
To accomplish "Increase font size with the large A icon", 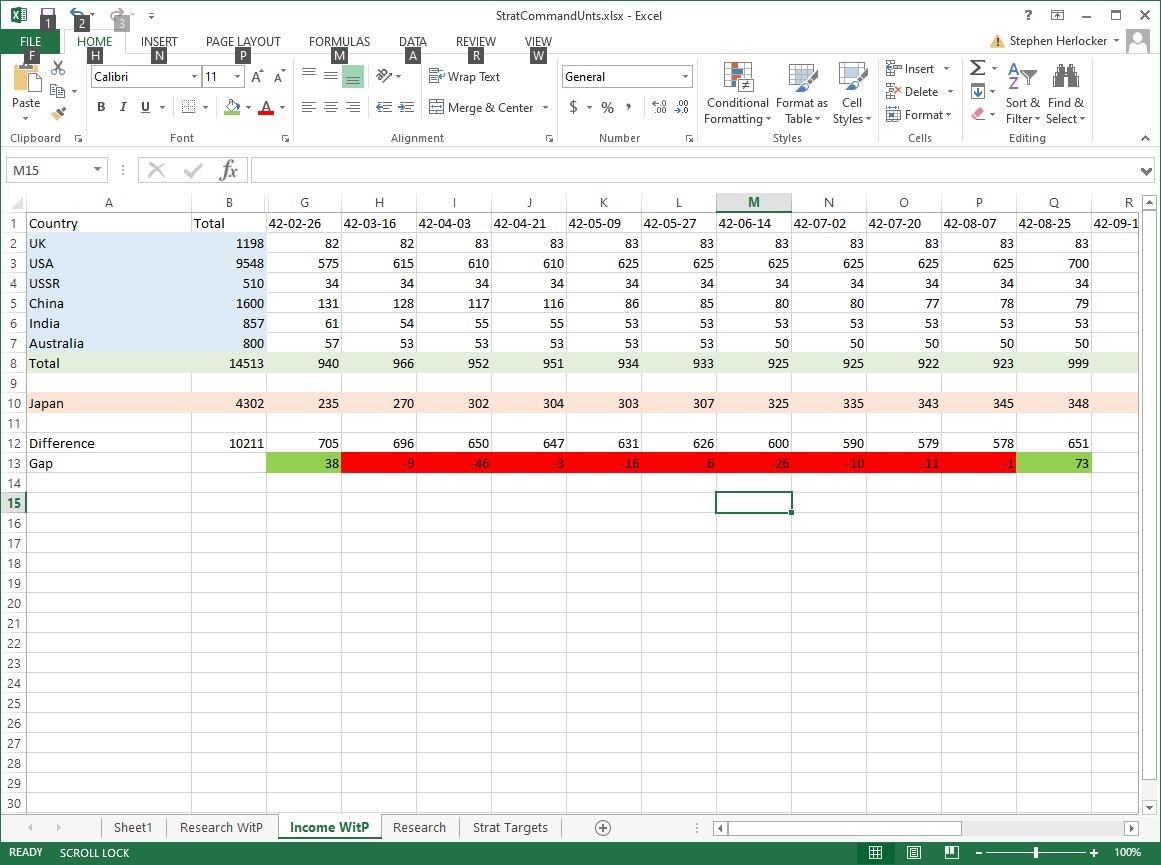I will pyautogui.click(x=257, y=76).
